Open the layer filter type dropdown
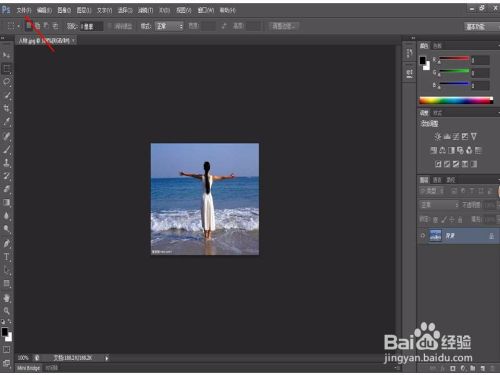500x375 pixels. pos(432,191)
